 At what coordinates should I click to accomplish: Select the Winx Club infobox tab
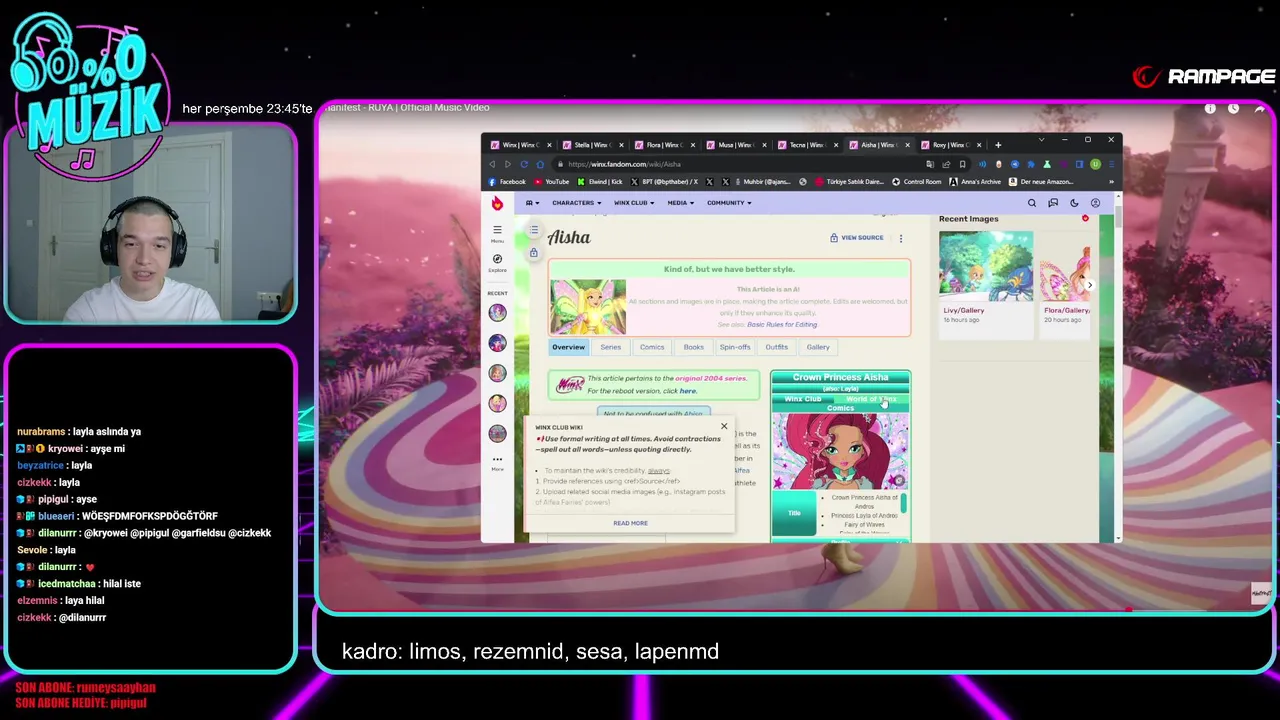803,399
